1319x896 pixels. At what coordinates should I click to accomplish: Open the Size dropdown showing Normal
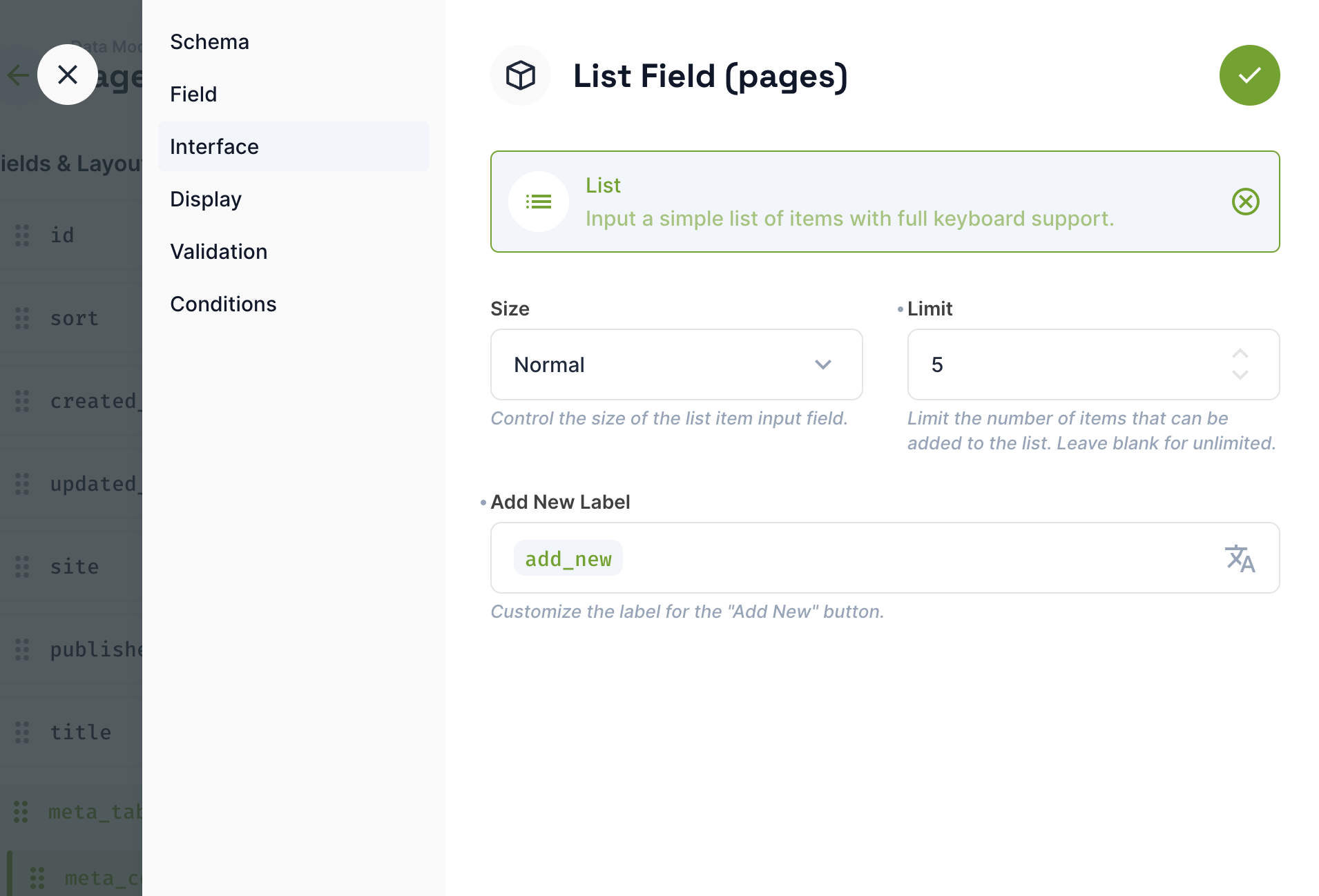(675, 364)
